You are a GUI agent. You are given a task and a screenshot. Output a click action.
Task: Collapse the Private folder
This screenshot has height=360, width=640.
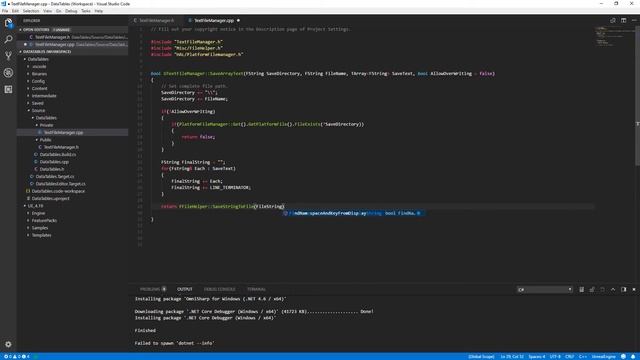tap(37, 125)
